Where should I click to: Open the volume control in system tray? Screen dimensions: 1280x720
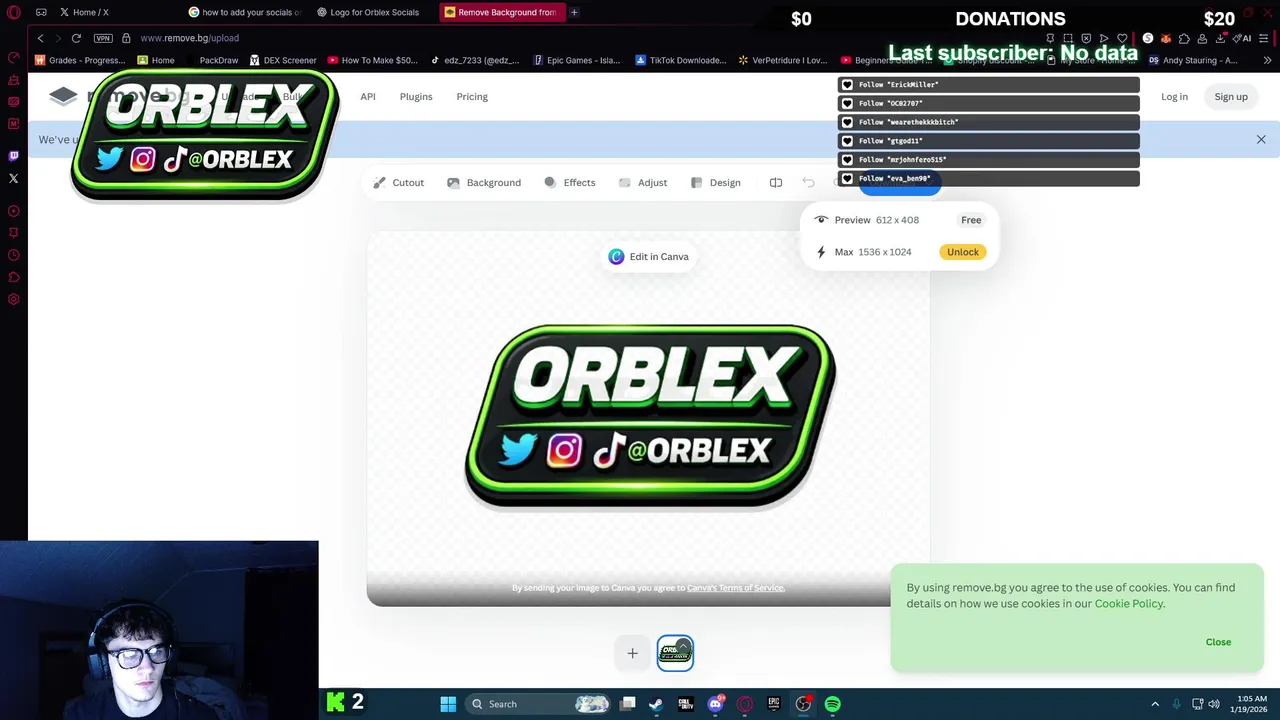(1214, 704)
